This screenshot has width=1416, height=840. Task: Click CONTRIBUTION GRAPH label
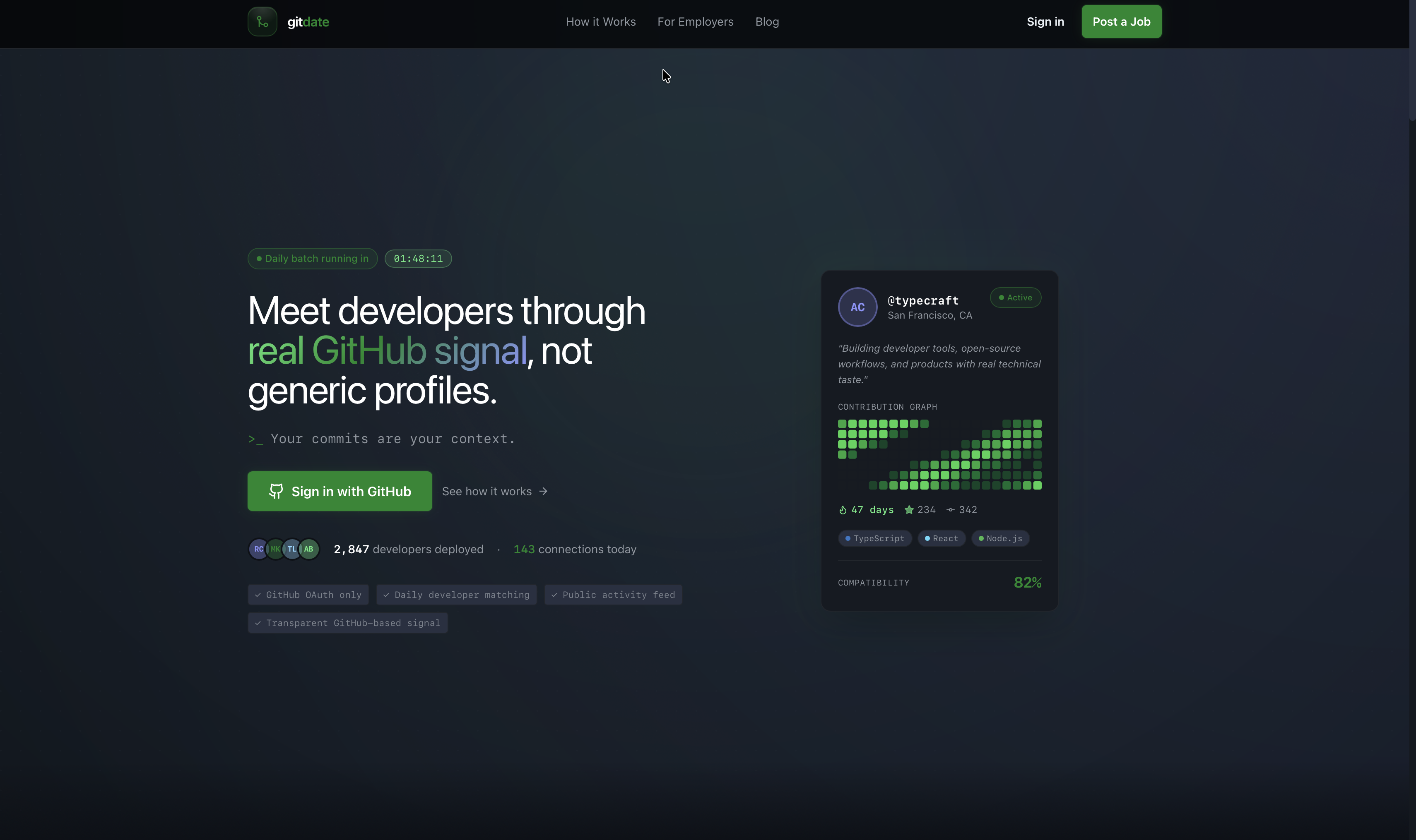pyautogui.click(x=887, y=407)
